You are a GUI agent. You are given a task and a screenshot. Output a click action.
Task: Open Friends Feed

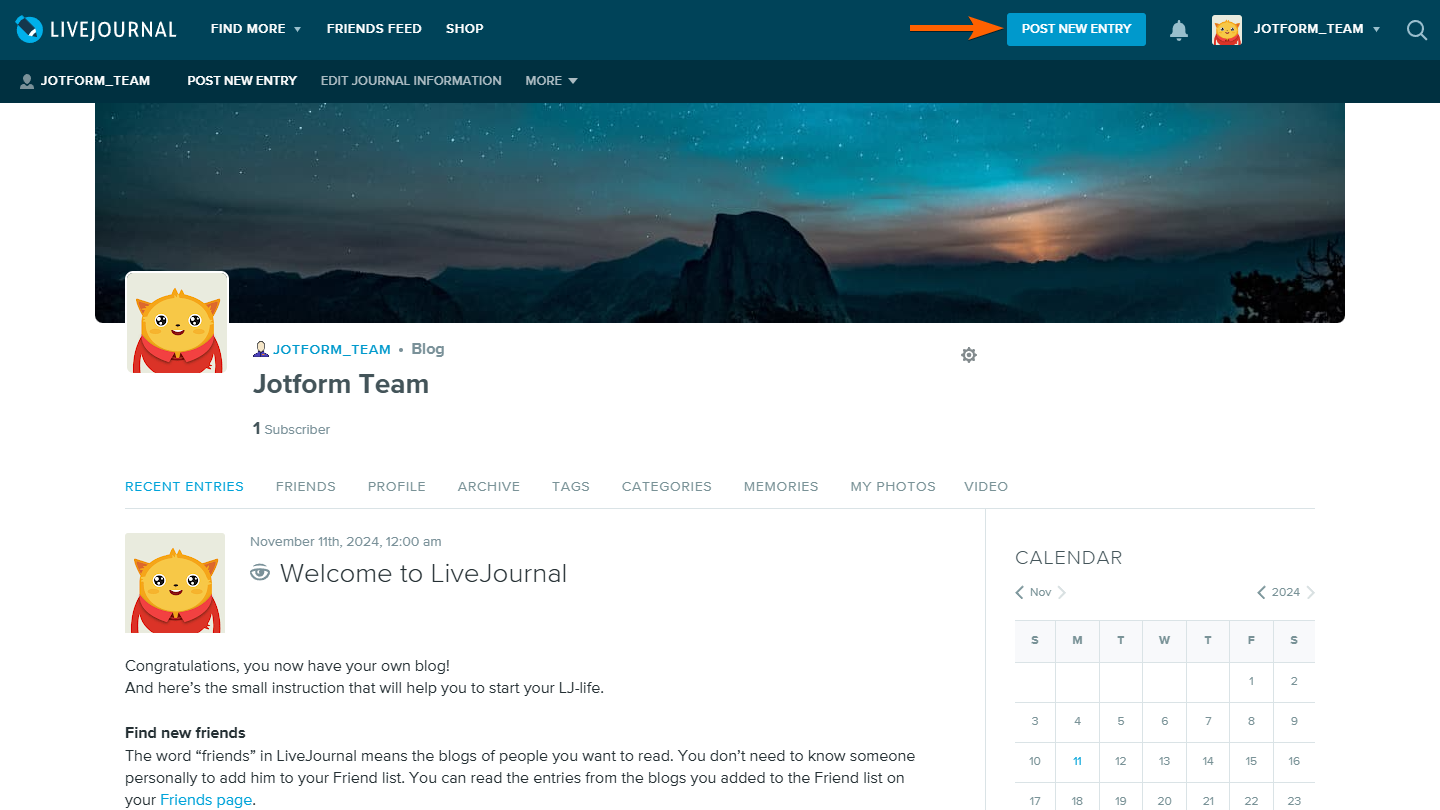(374, 29)
